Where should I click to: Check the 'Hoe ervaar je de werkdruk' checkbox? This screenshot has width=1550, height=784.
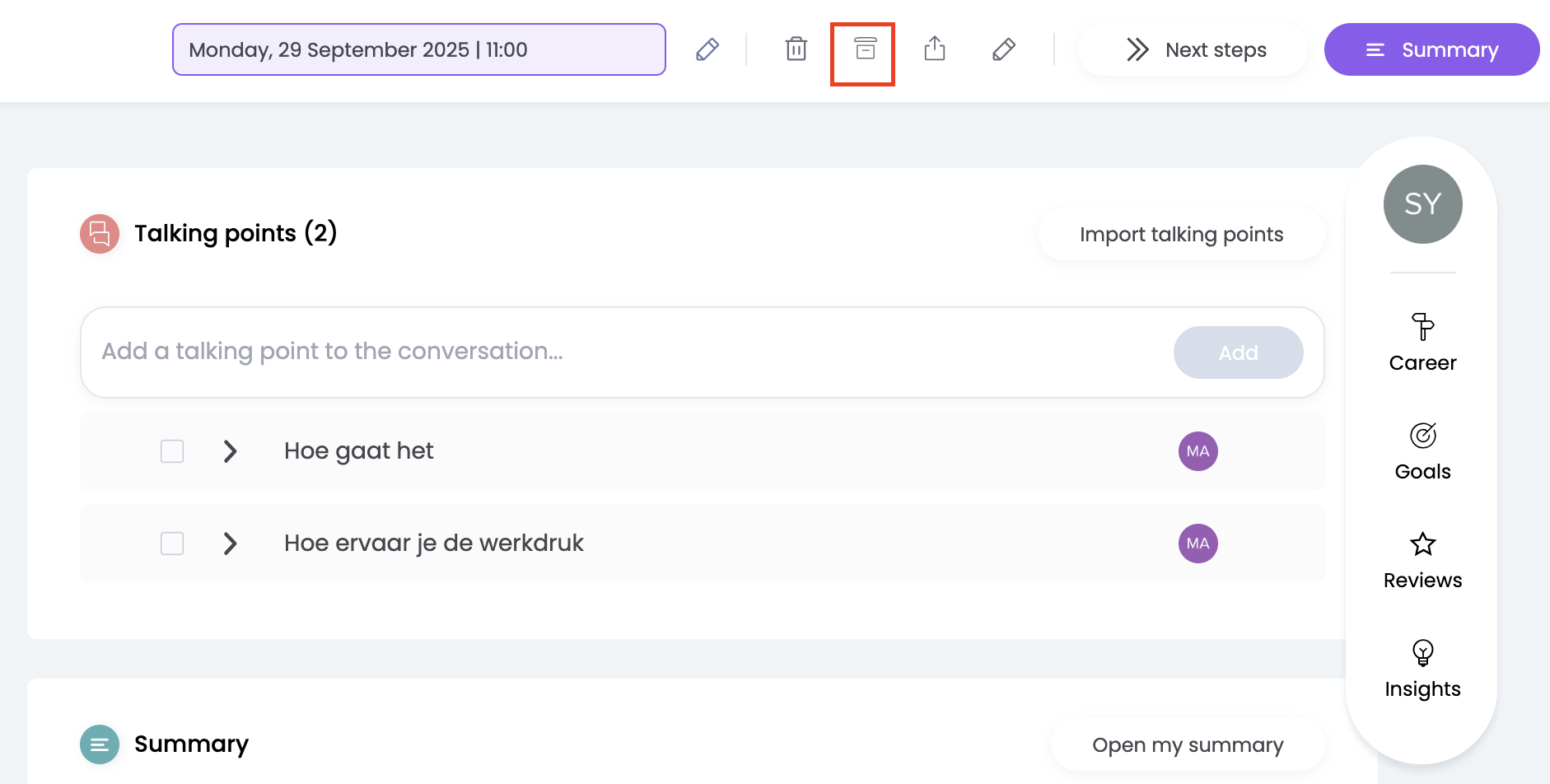[x=172, y=544]
